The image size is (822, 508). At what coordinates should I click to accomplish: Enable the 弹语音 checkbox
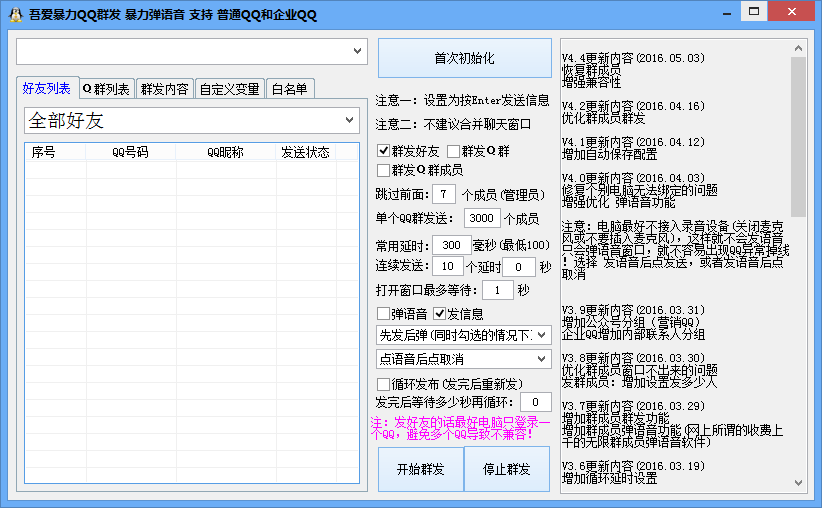click(384, 314)
